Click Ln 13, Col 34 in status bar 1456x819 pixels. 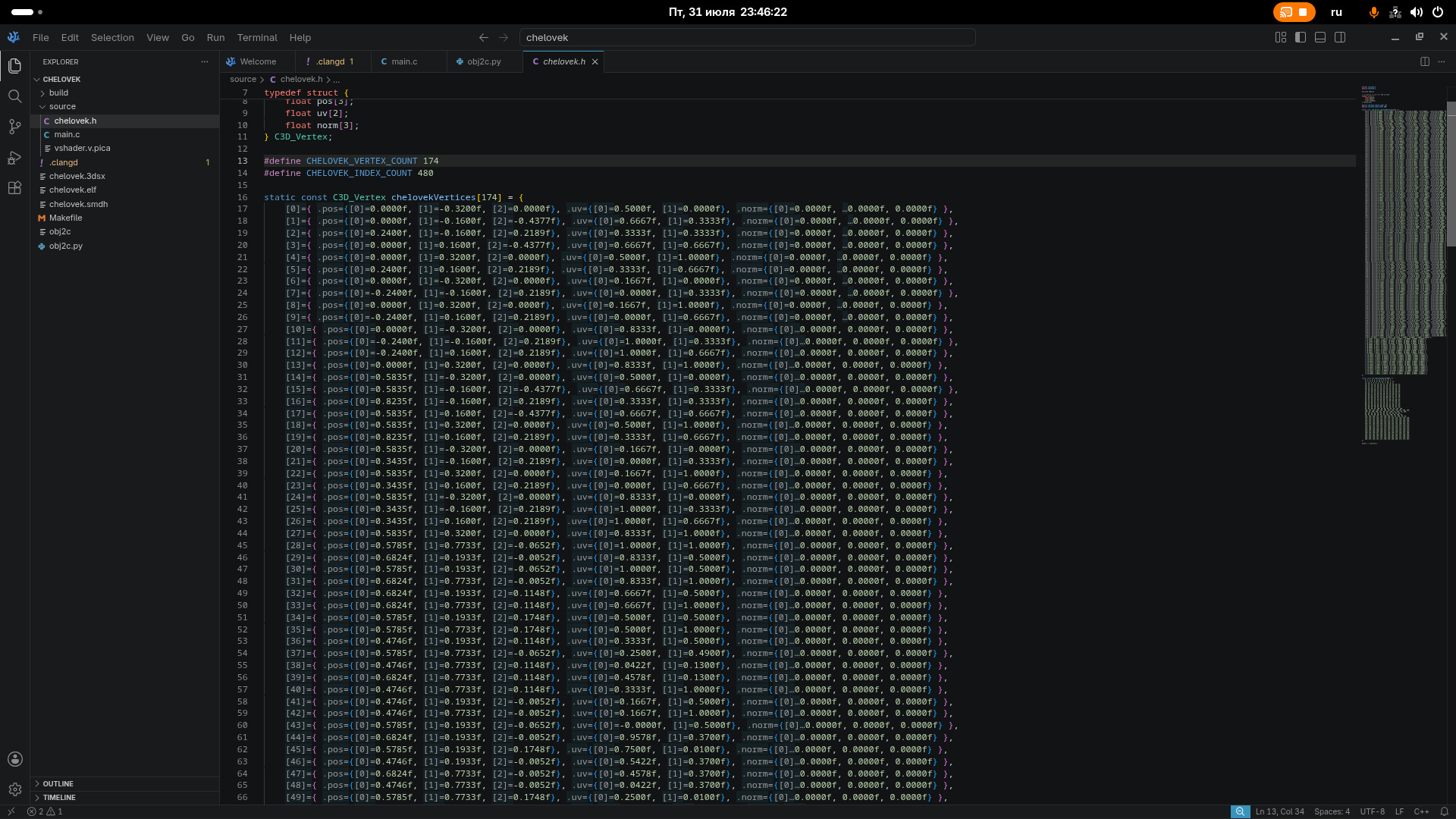1279,811
